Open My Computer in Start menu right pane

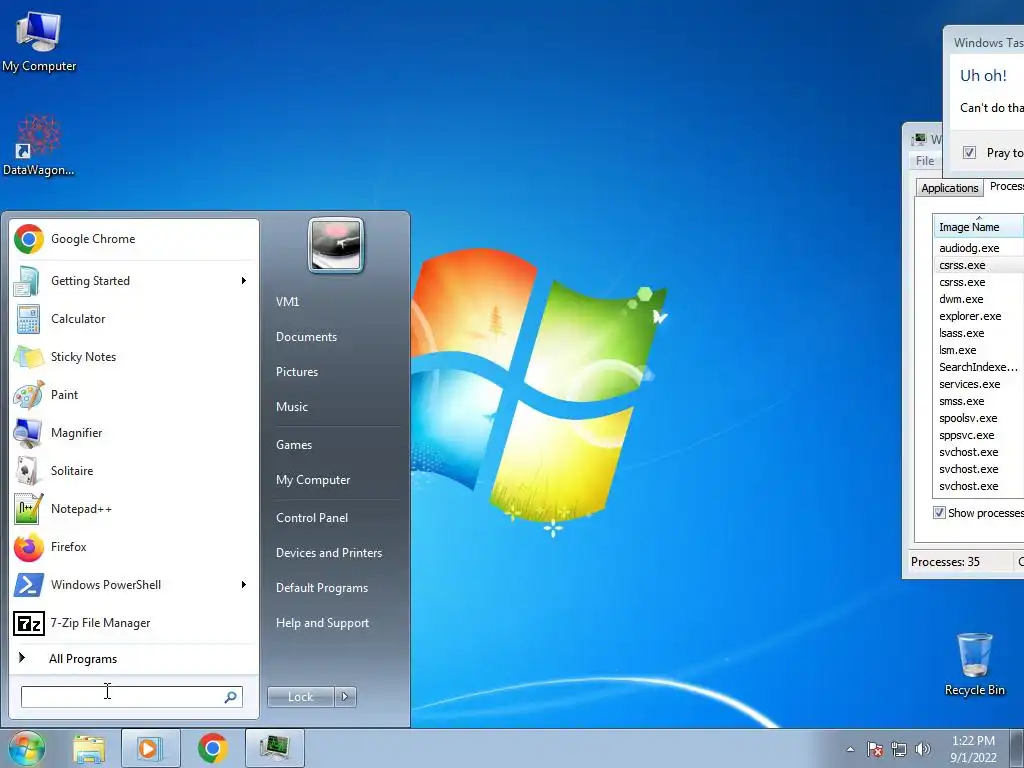point(313,480)
